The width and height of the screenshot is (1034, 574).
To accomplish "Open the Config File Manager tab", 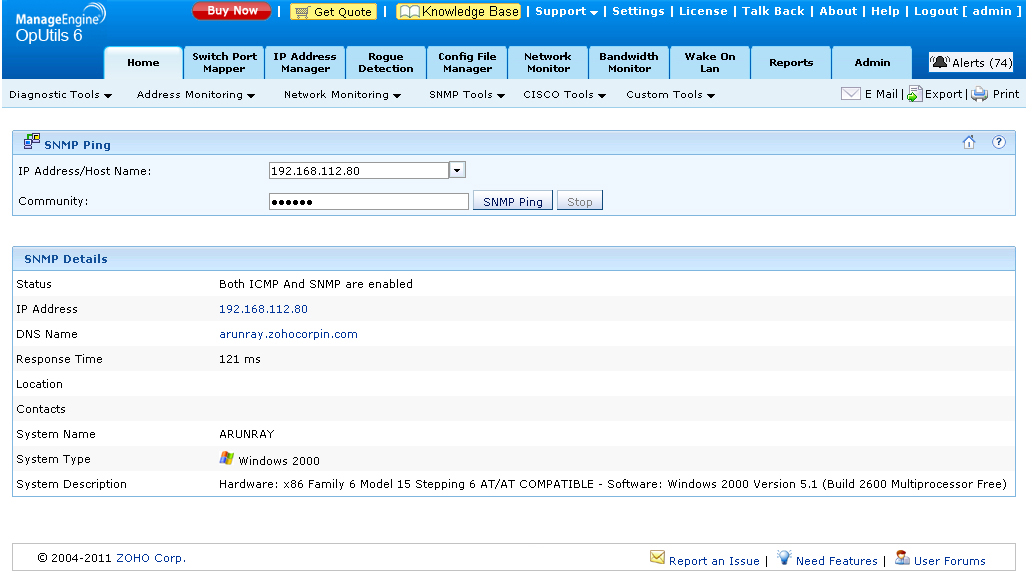I will (467, 63).
